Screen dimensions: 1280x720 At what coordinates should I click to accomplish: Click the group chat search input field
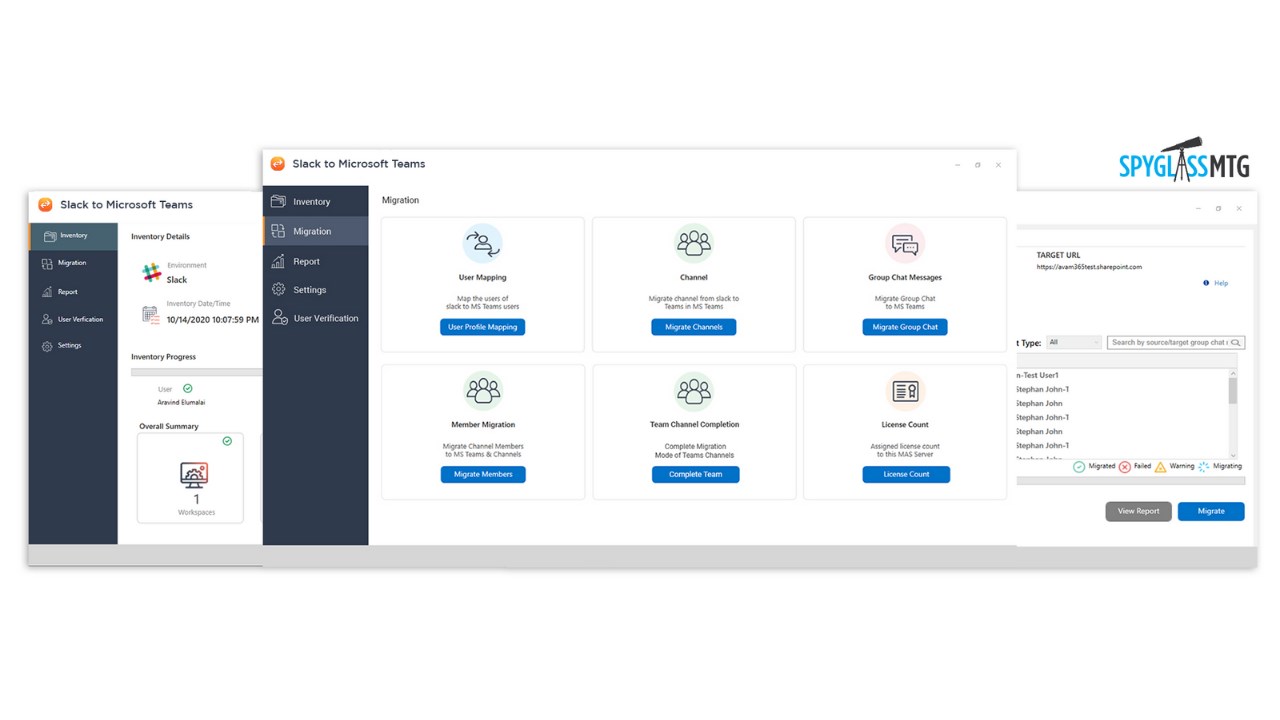coord(1176,342)
